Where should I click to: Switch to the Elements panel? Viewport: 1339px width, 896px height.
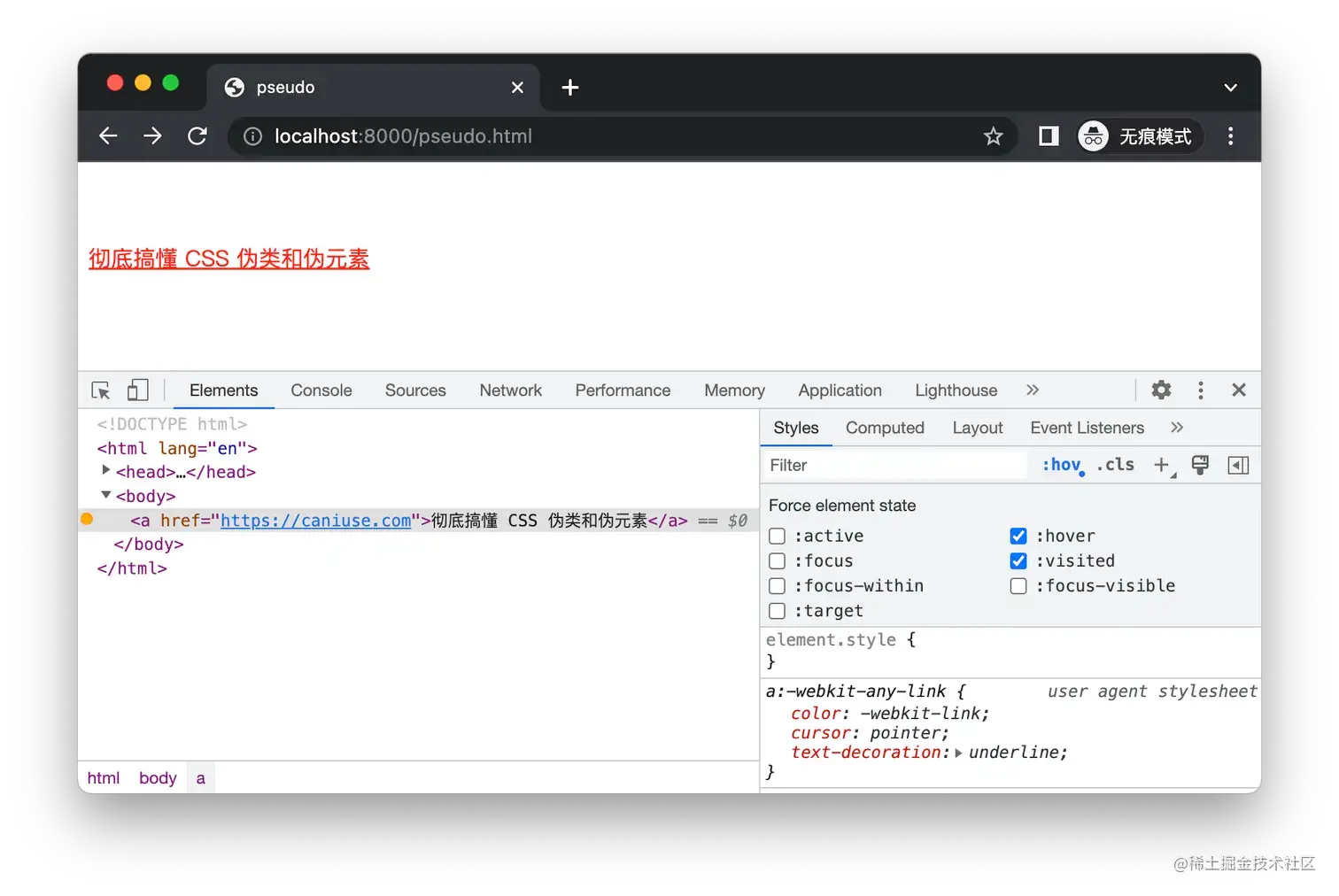[223, 390]
